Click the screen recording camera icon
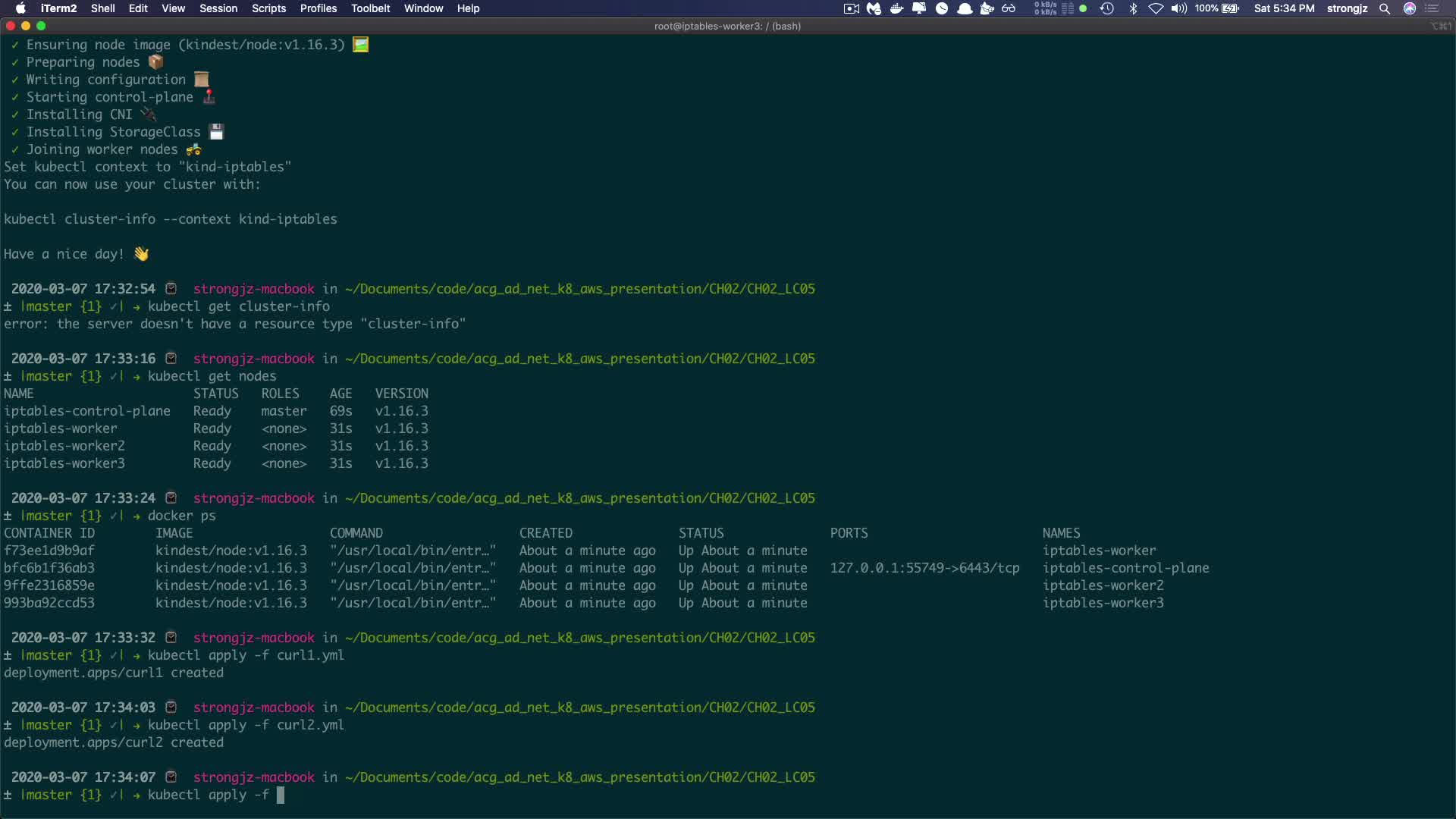 click(x=851, y=8)
